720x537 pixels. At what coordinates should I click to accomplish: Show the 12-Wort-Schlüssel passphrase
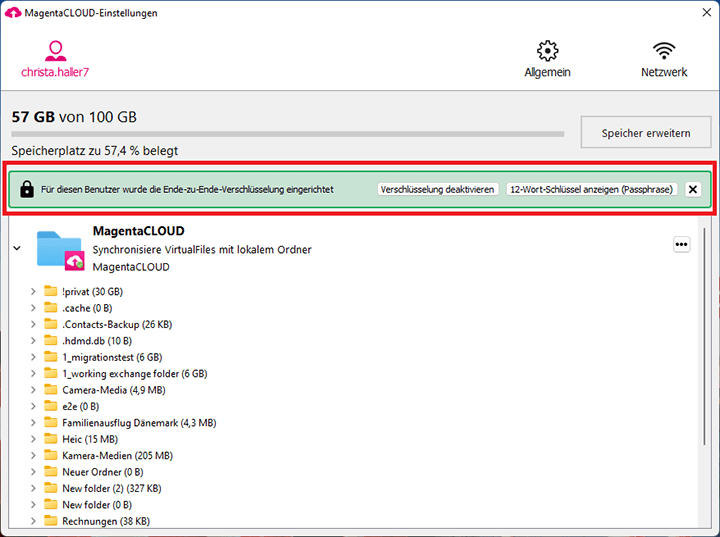click(x=592, y=189)
